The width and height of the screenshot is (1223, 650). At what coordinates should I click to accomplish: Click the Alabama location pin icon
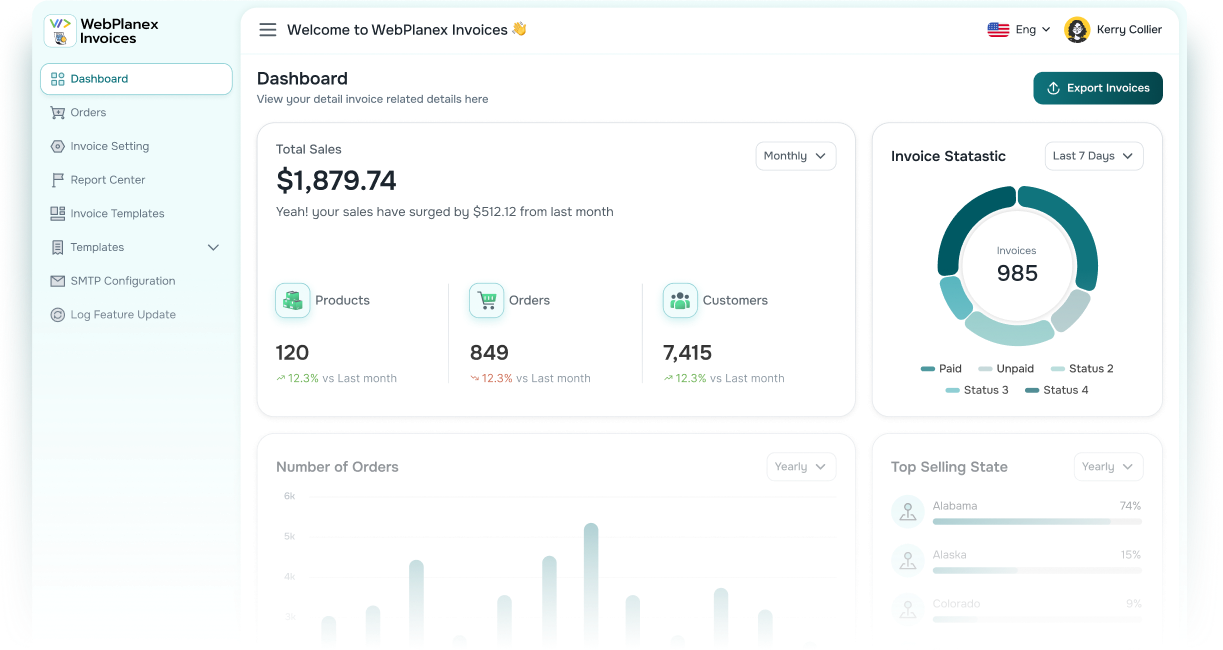click(x=908, y=511)
